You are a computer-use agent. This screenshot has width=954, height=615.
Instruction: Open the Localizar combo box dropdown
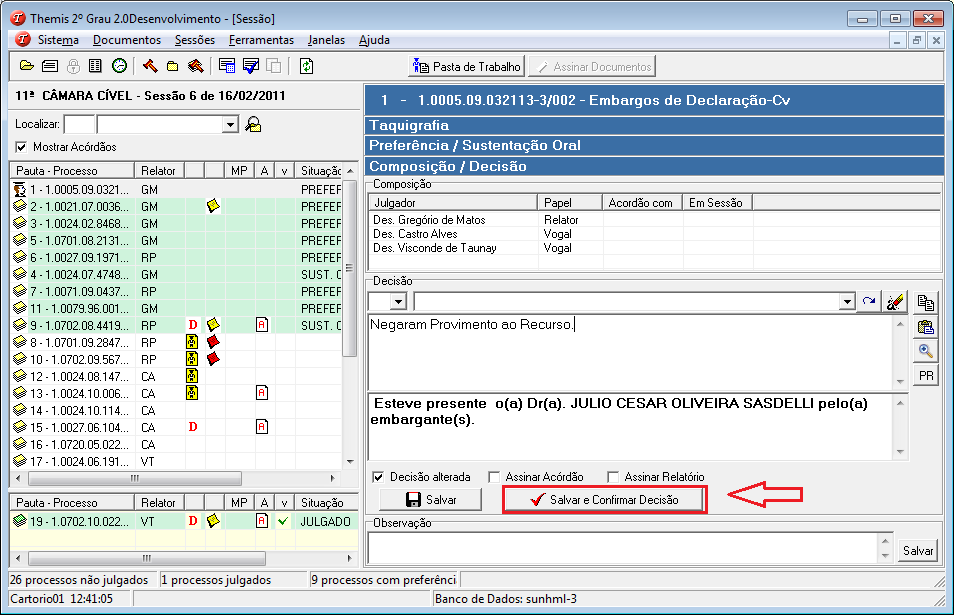coord(229,125)
